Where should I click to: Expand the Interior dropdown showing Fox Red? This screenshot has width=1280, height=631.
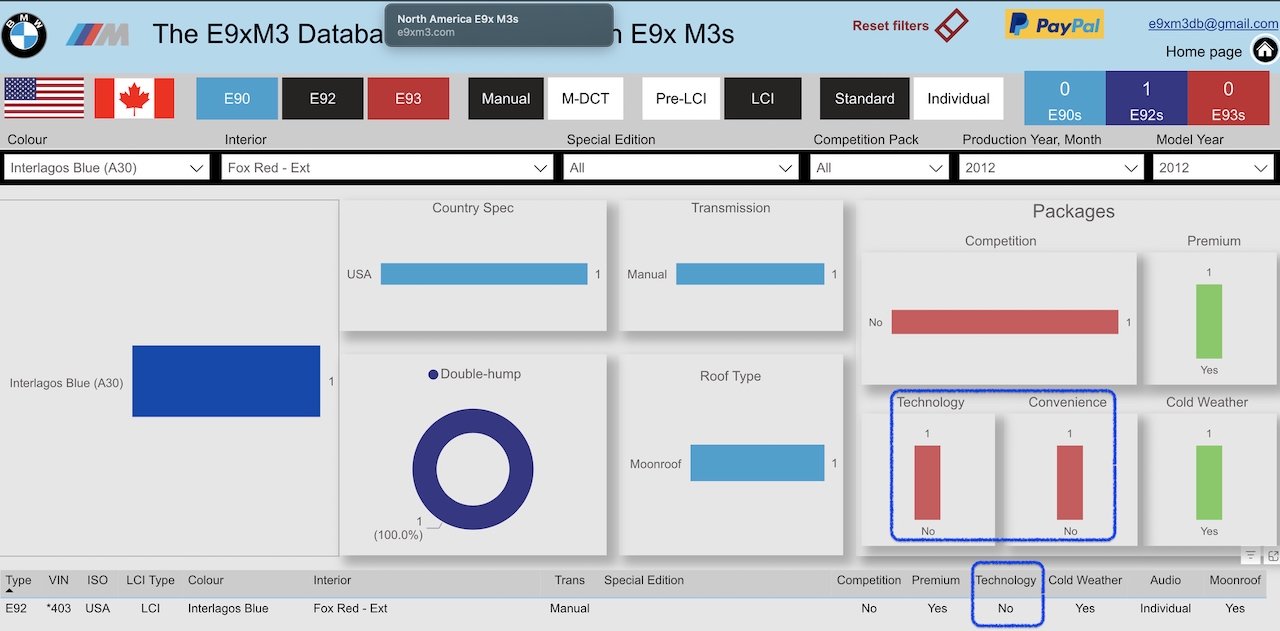point(387,167)
